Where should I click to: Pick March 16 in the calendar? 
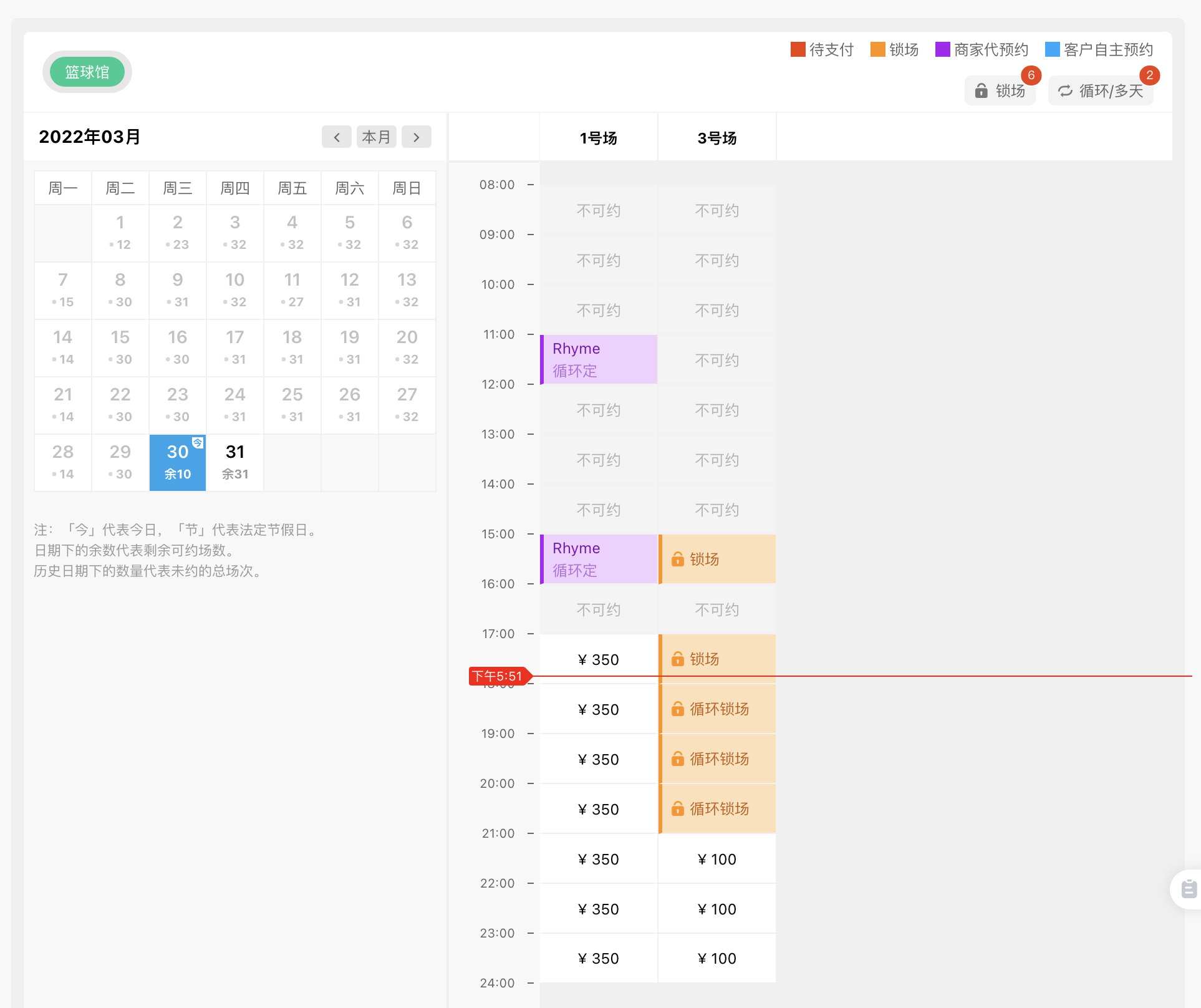(x=178, y=347)
